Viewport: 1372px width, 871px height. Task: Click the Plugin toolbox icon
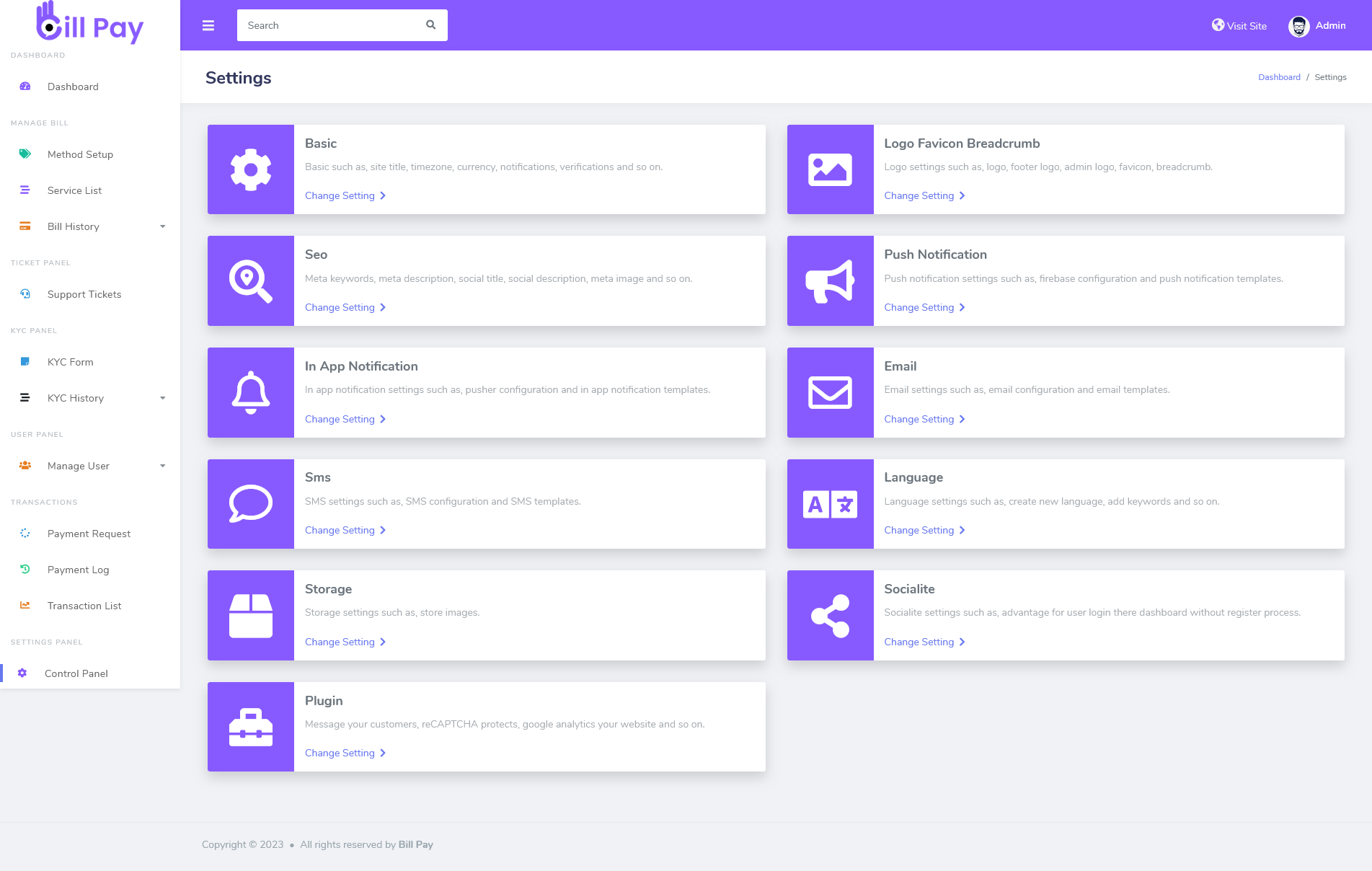click(x=251, y=727)
